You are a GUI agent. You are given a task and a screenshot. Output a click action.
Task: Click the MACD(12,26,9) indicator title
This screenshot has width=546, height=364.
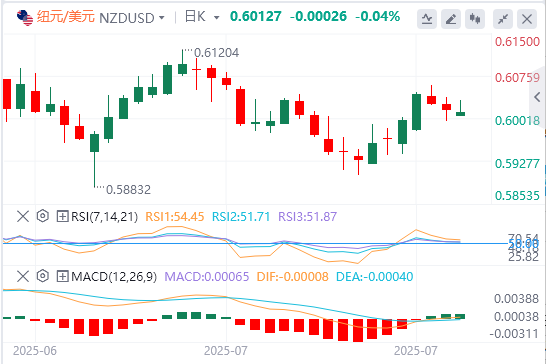click(x=114, y=277)
